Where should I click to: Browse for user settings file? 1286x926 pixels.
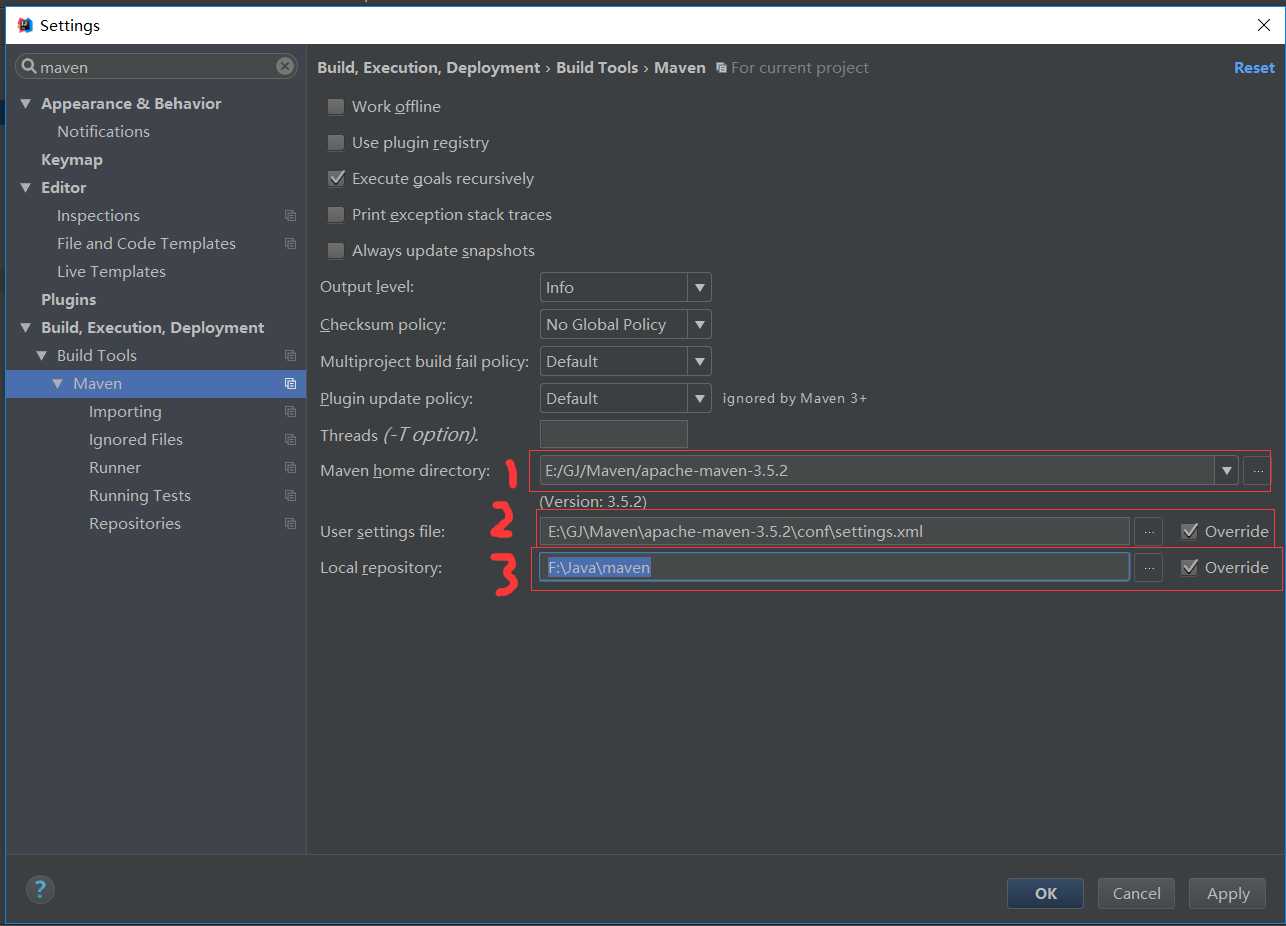point(1148,531)
